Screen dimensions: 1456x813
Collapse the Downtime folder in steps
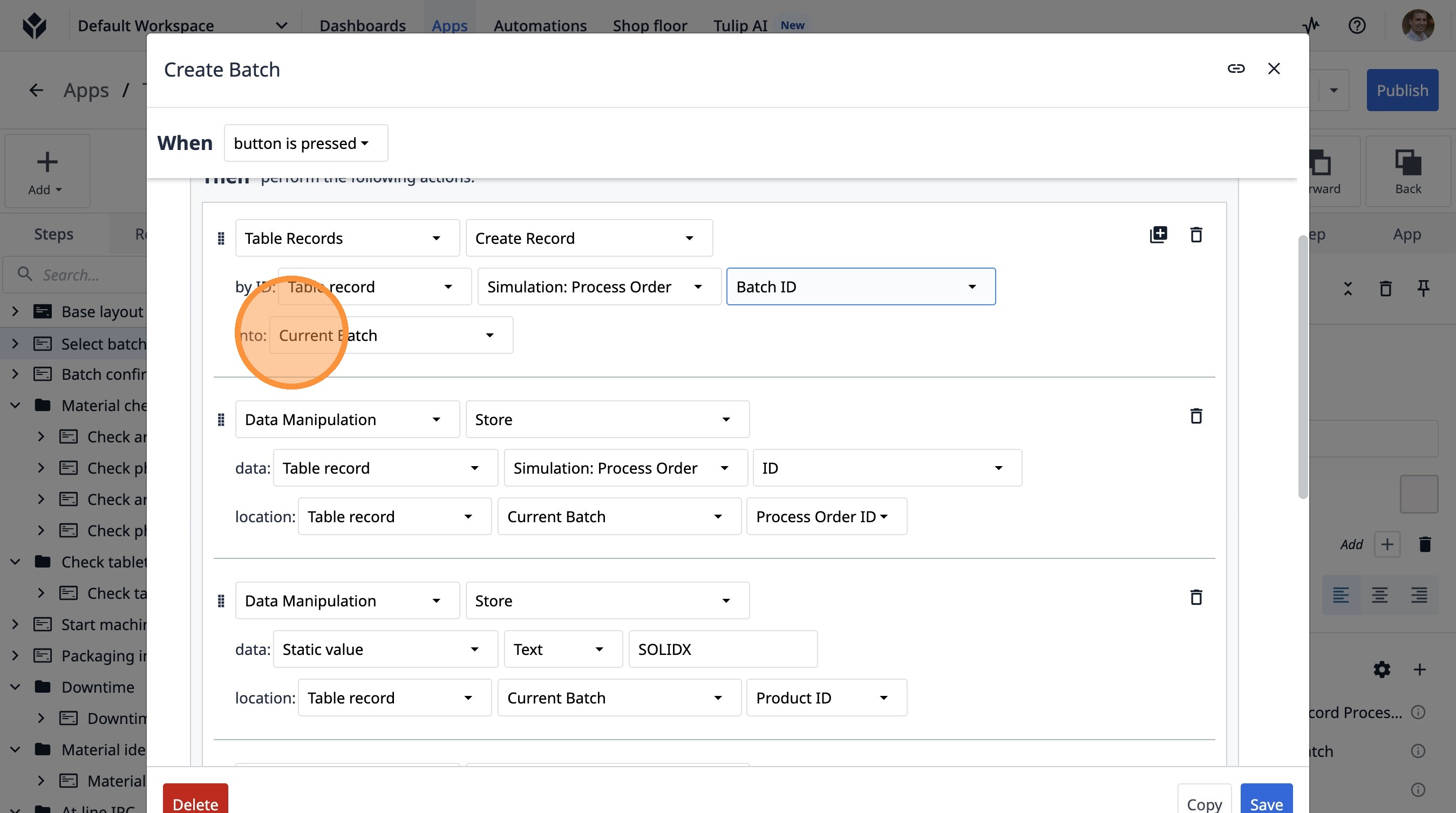(15, 687)
